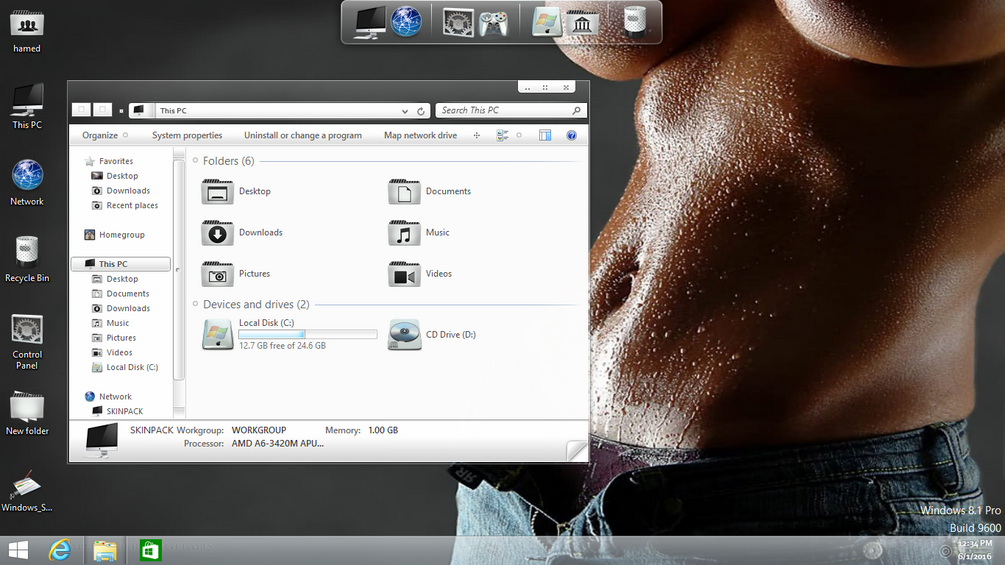Image resolution: width=1005 pixels, height=565 pixels.
Task: Click the library building icon in dock
Action: [582, 23]
